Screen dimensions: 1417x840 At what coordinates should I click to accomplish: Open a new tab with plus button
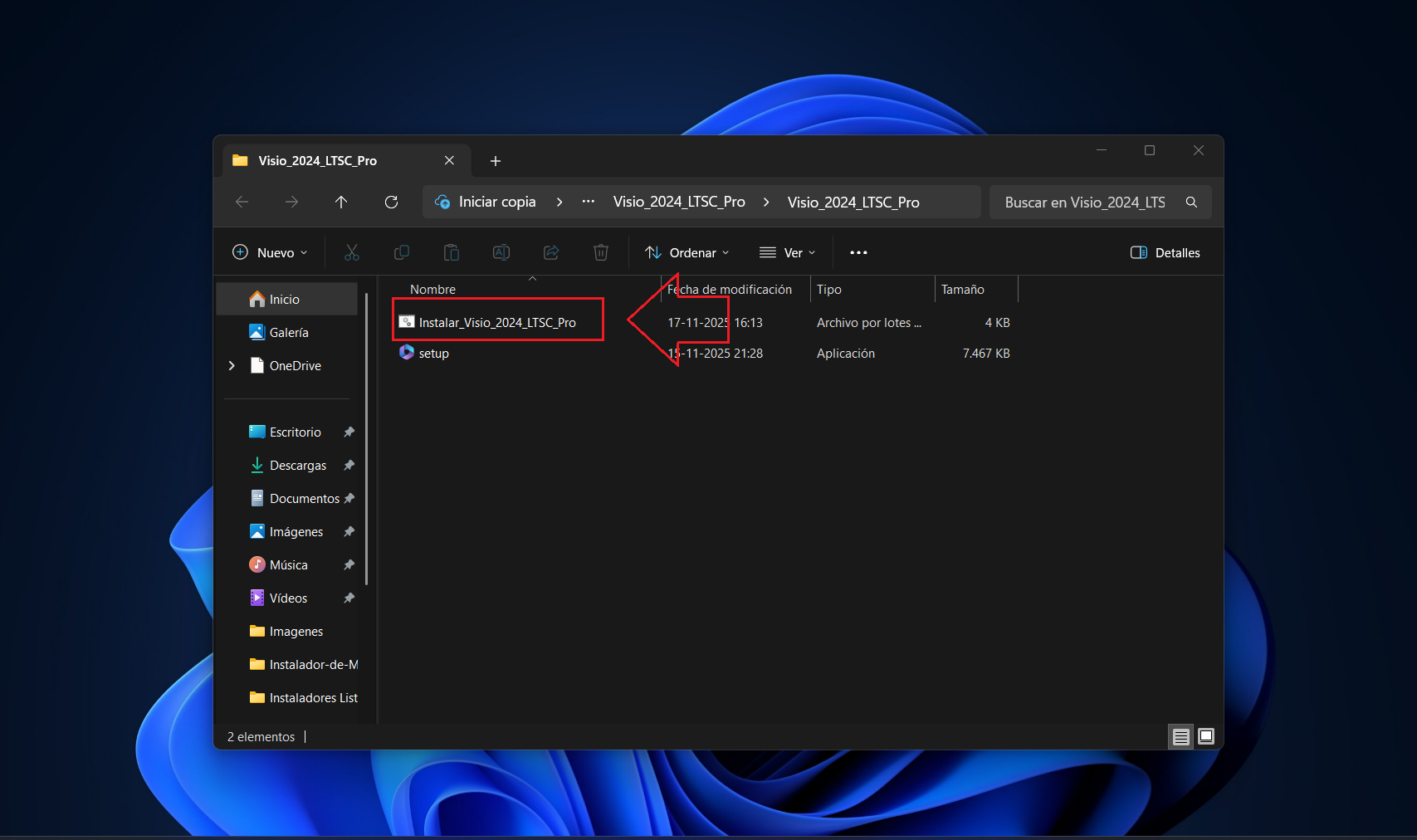tap(496, 161)
